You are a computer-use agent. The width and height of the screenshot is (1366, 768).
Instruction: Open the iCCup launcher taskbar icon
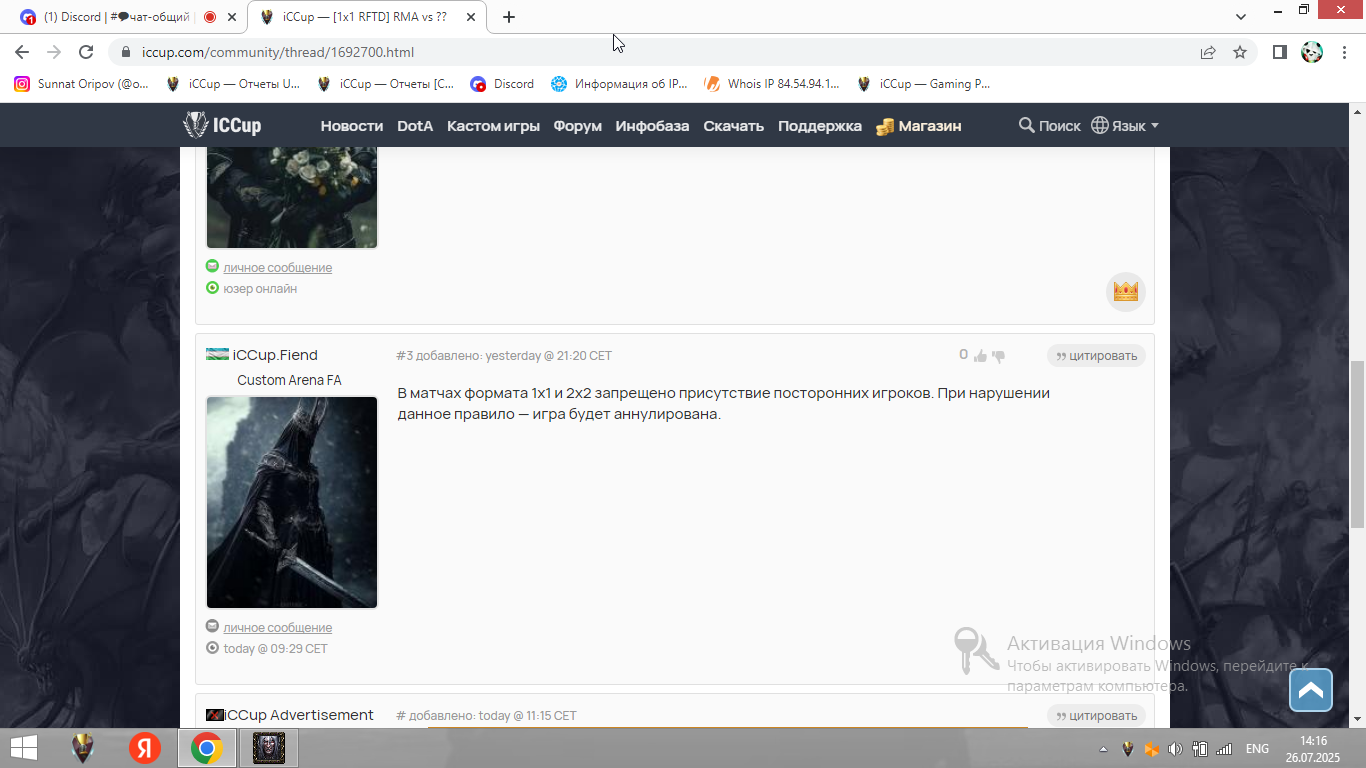pyautogui.click(x=84, y=748)
